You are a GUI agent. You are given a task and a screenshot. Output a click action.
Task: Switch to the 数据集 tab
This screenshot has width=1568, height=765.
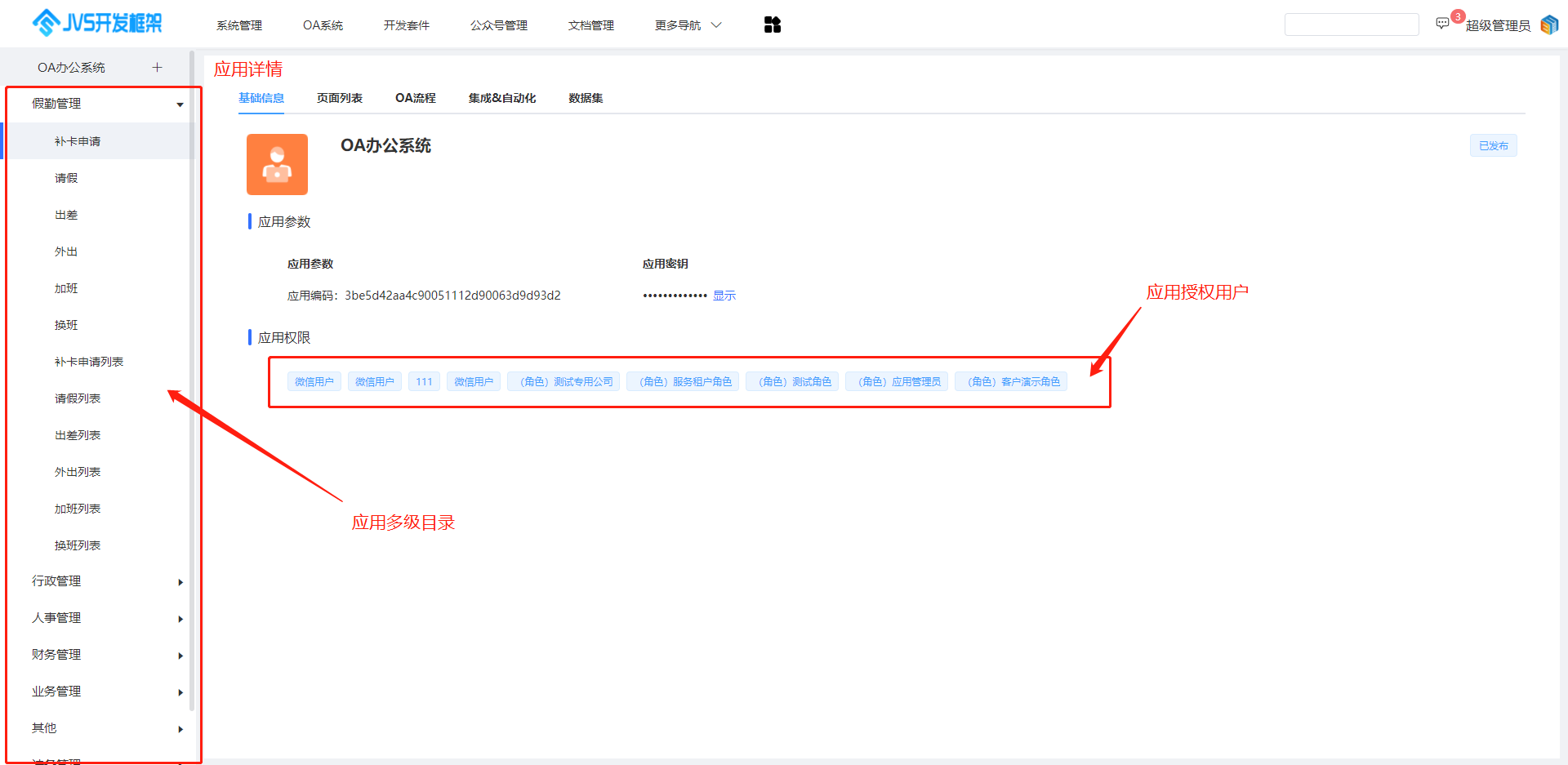tap(586, 98)
